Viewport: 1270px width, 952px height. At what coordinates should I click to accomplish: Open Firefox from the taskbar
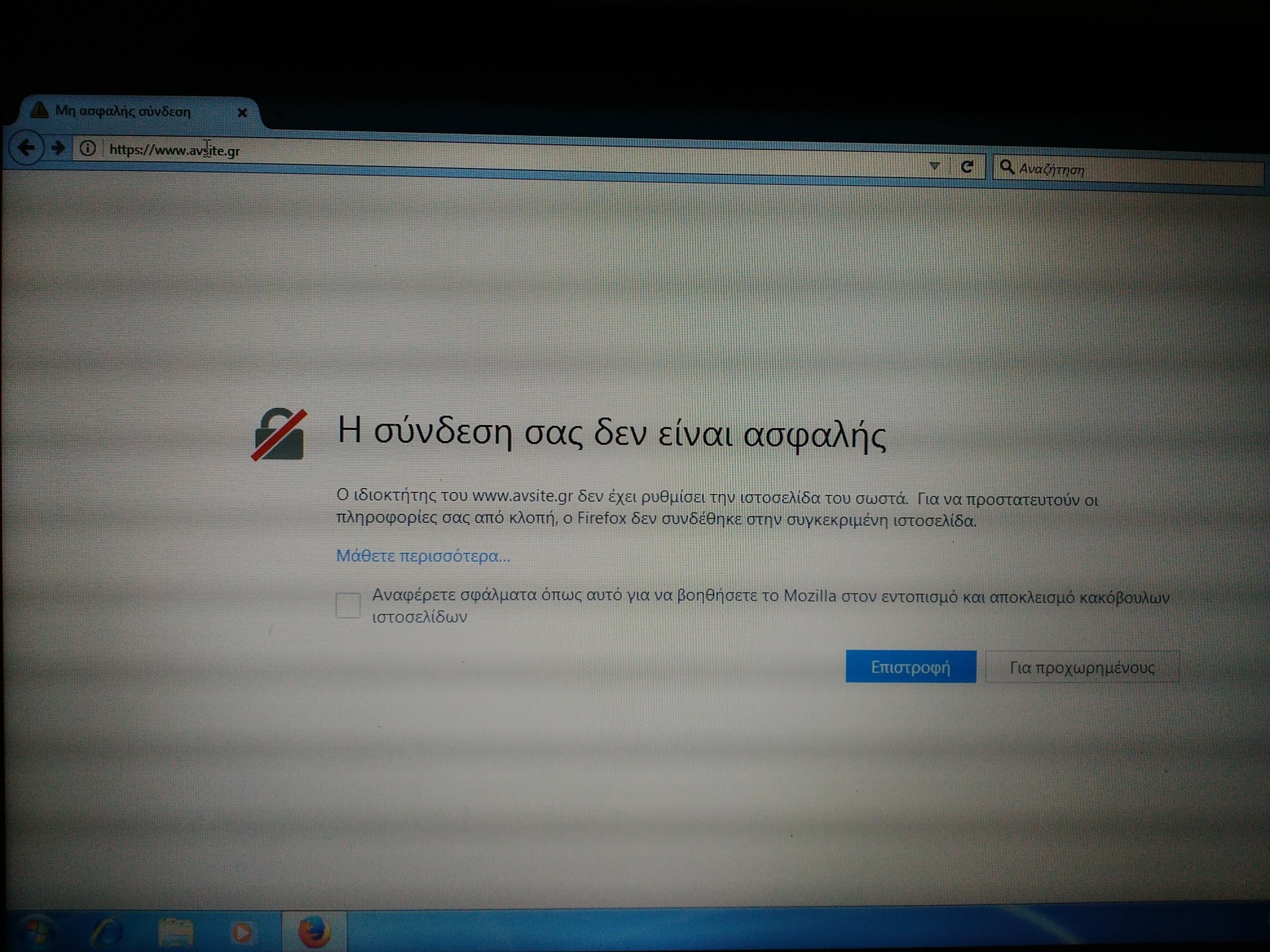pyautogui.click(x=314, y=932)
